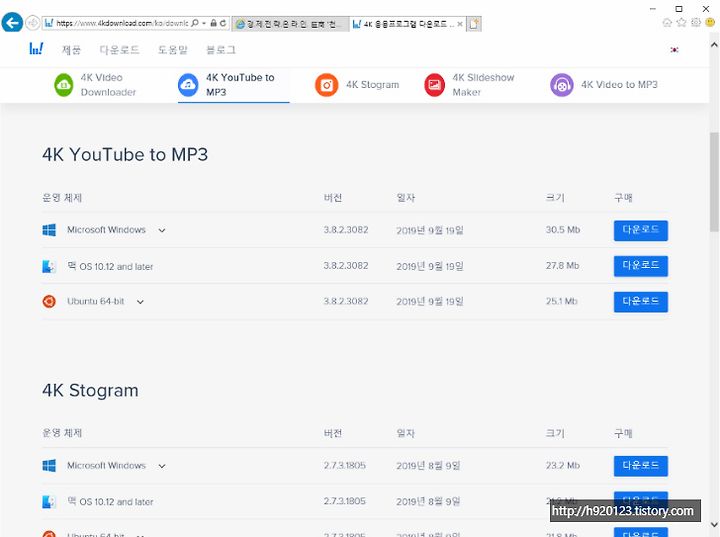
Task: Open the address bar dropdown arrow
Action: coord(204,23)
